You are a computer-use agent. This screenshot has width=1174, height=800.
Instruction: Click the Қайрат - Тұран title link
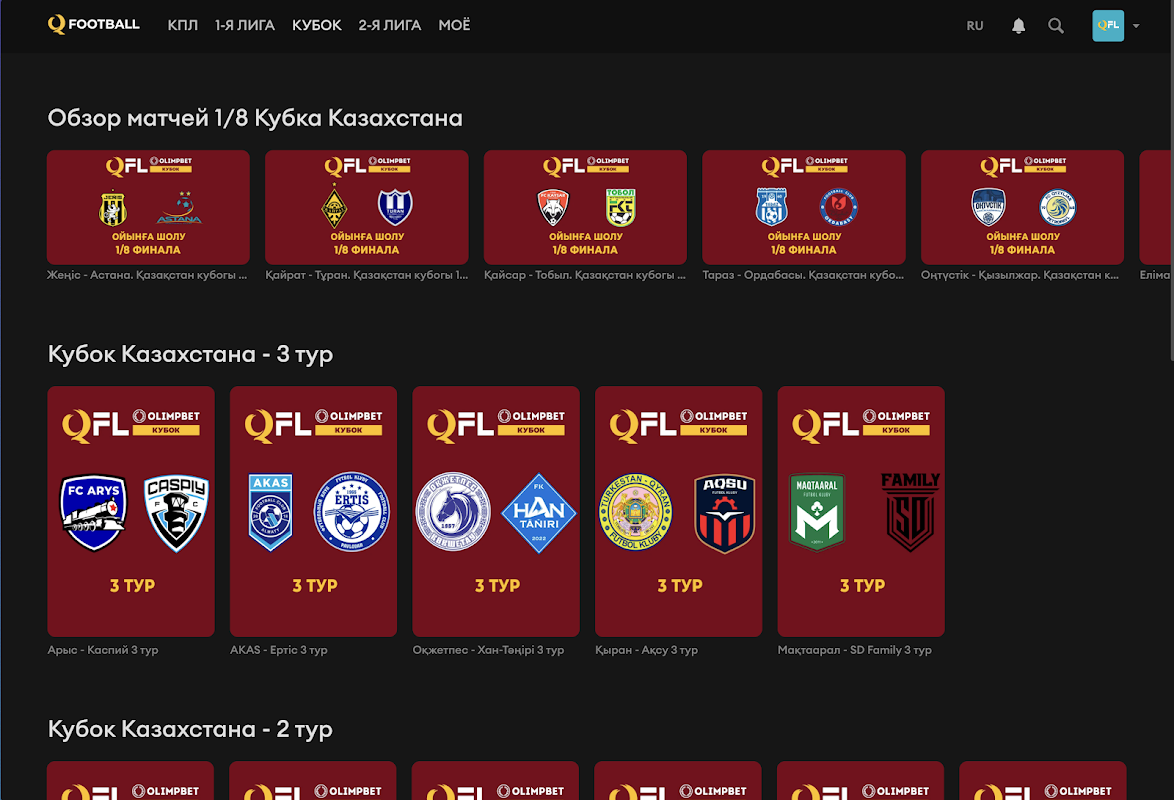click(x=367, y=275)
